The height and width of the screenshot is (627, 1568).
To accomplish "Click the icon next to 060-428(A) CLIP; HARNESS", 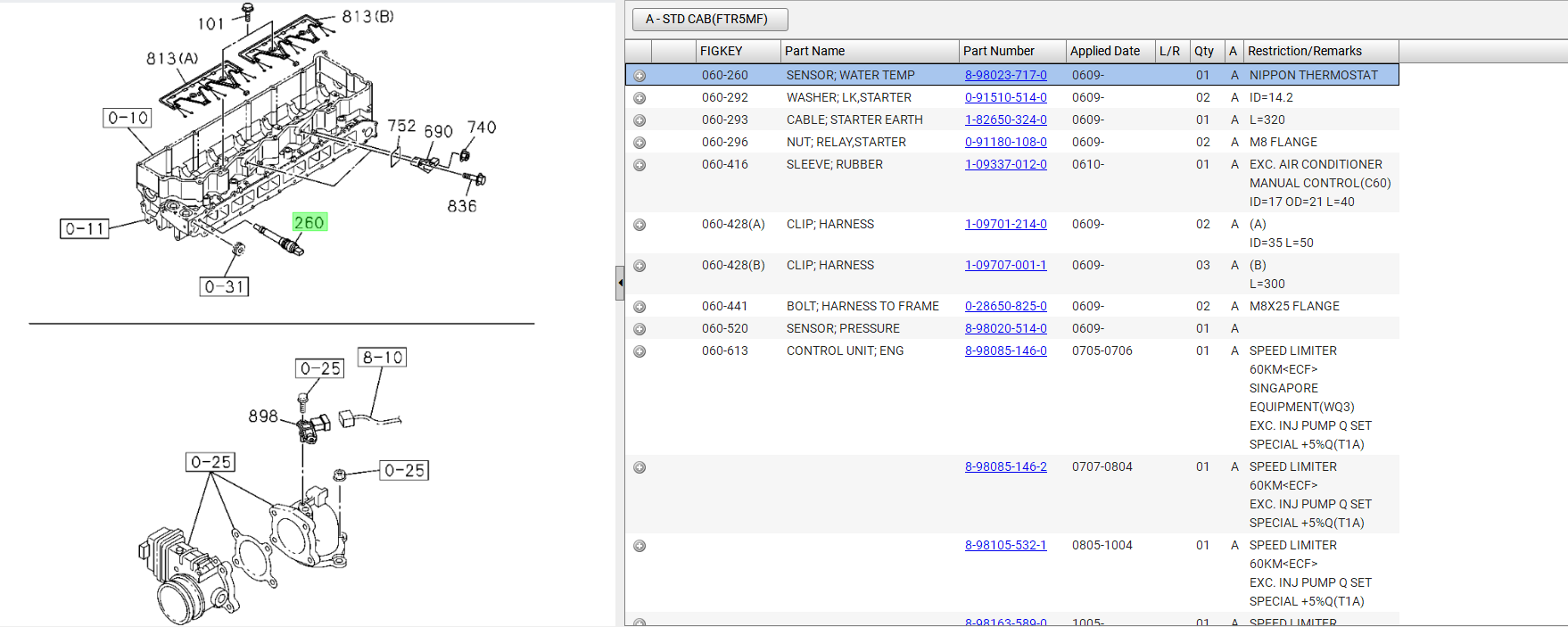I will tap(640, 225).
